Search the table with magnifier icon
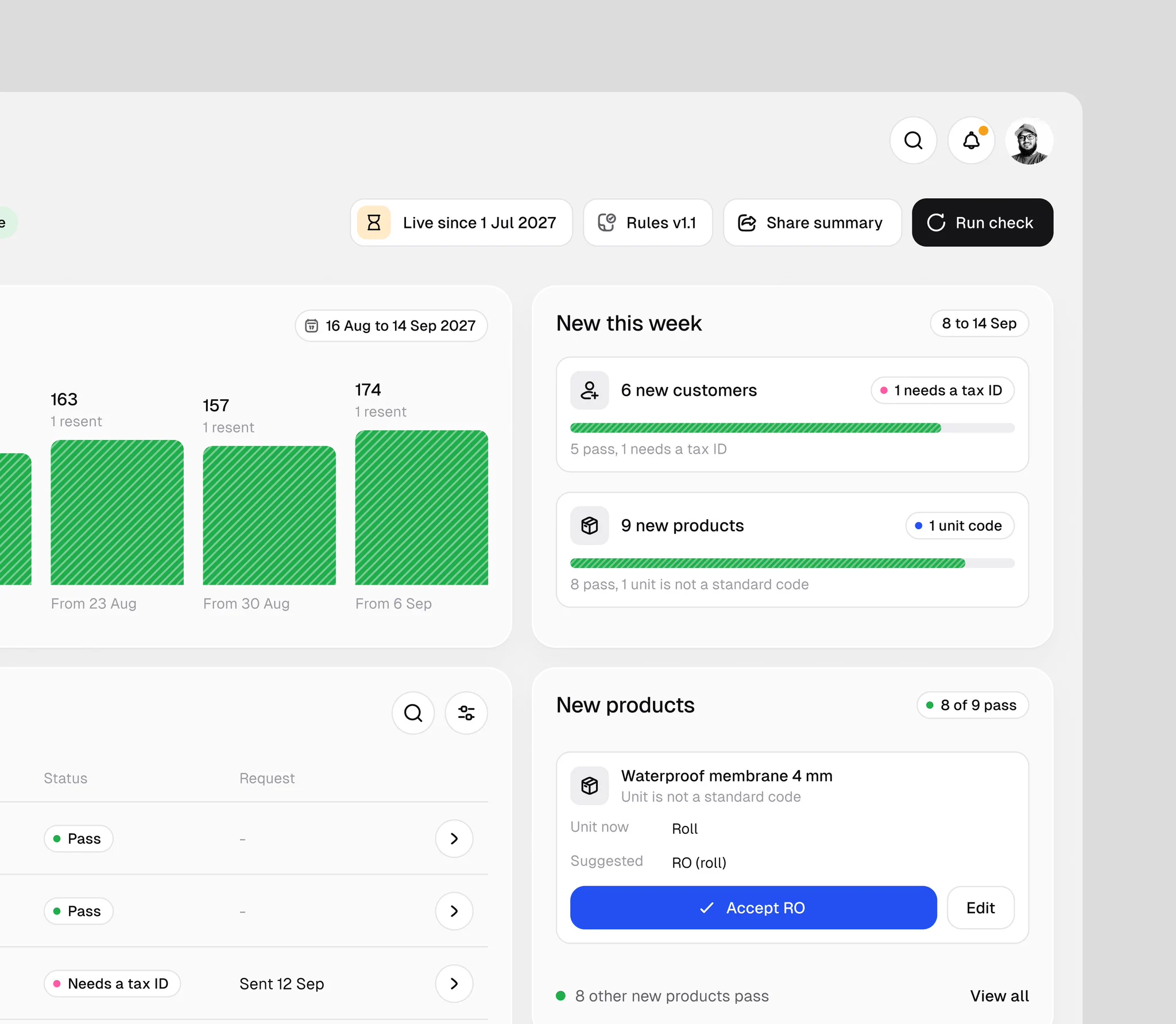 point(413,713)
